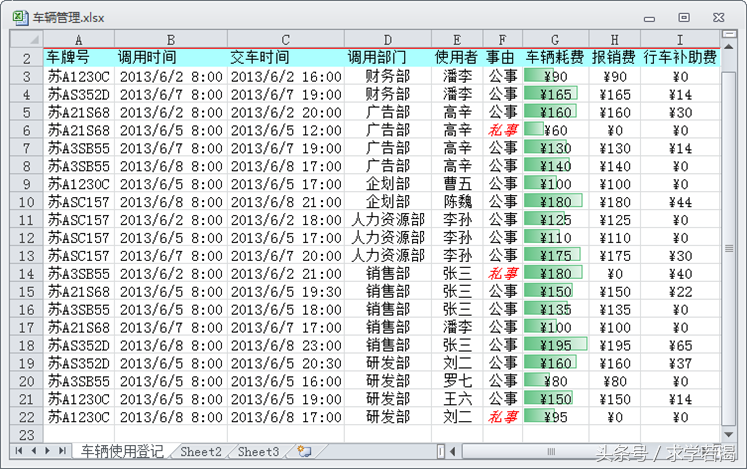
Task: Click the 报销费 header cell
Action: click(615, 58)
